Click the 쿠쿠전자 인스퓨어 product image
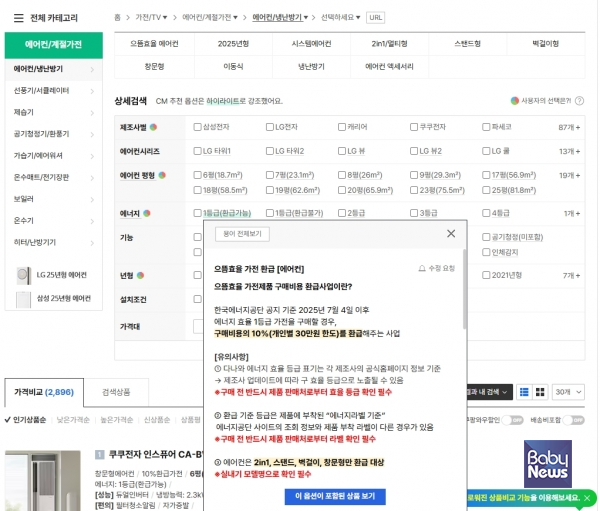Image resolution: width=600 pixels, height=511 pixels. coord(42,480)
